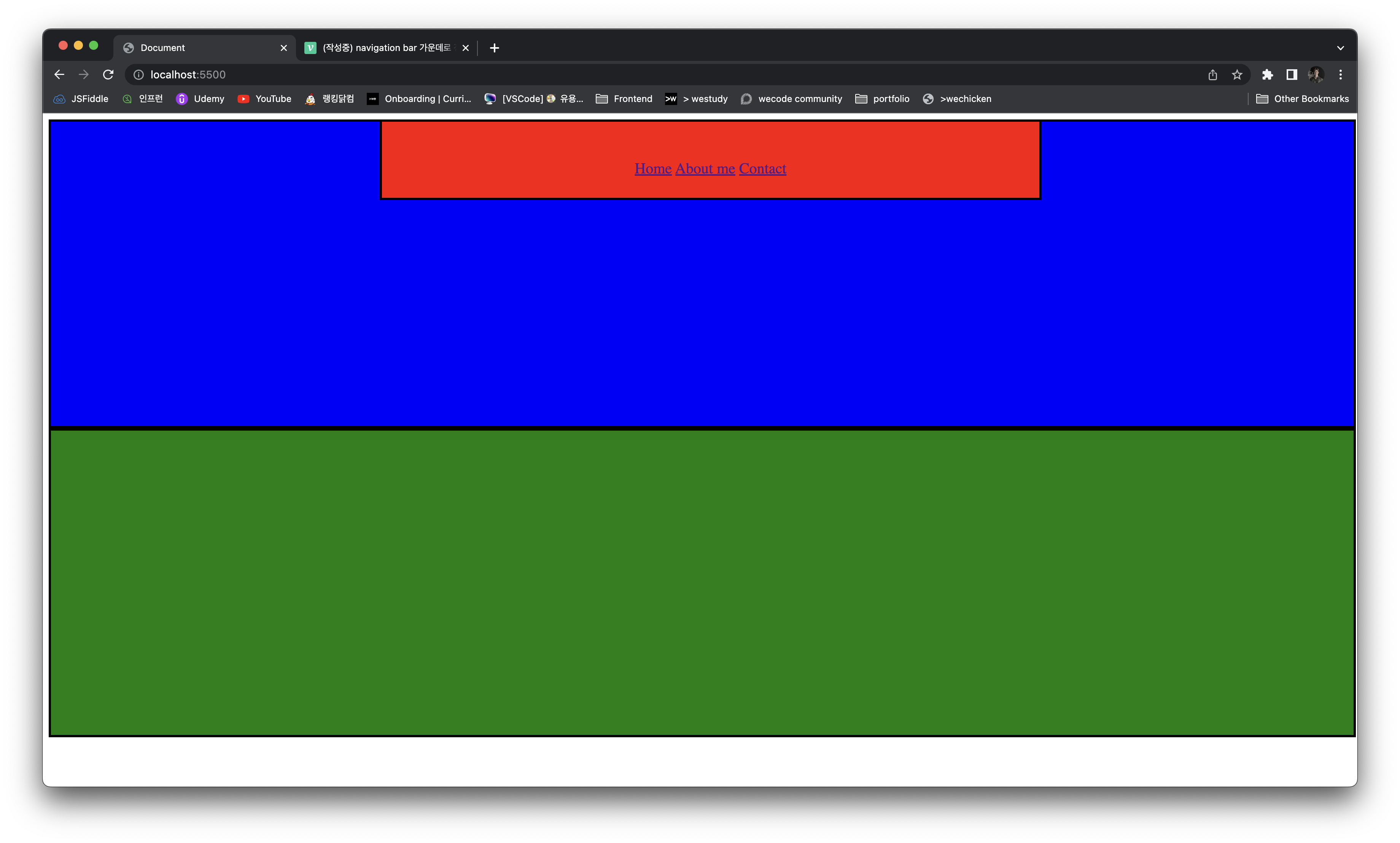Viewport: 1400px width, 843px height.
Task: Open Other Bookmarks folder
Action: (x=1302, y=99)
